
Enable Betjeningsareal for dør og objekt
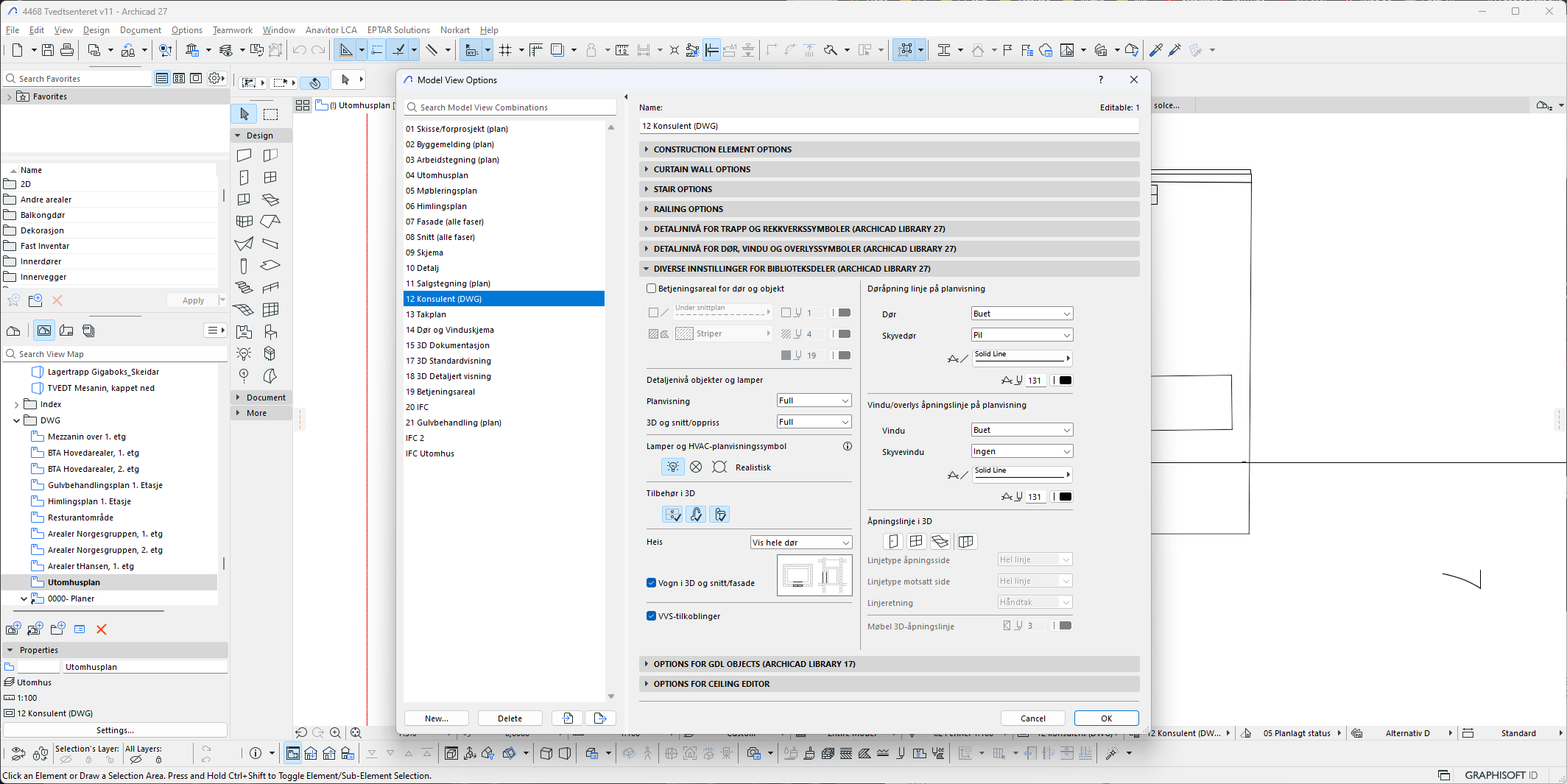[652, 289]
